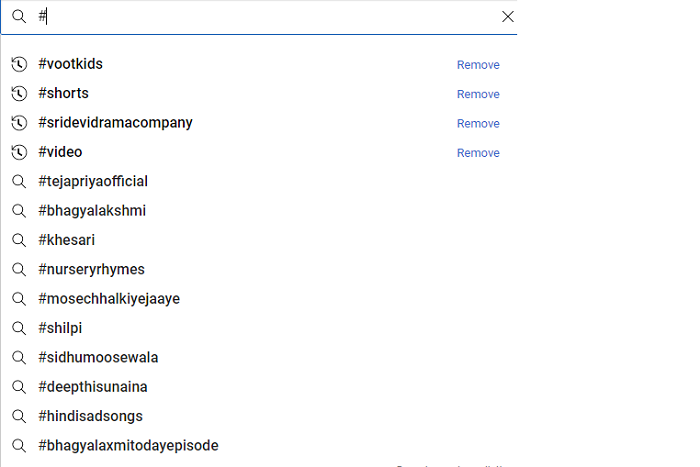Choose the #sidhumoosewala suggestion
This screenshot has height=467, width=700.
(x=98, y=358)
